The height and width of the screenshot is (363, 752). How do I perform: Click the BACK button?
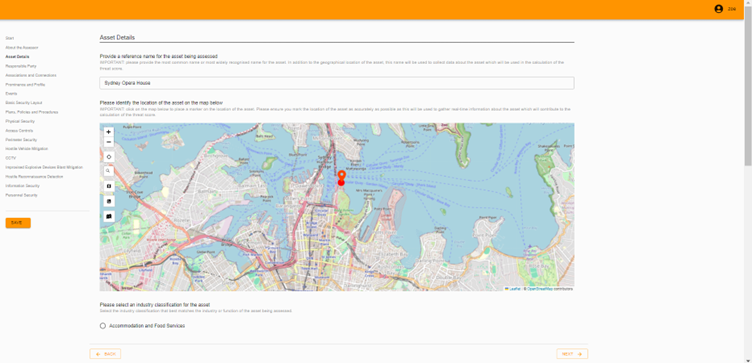pos(105,354)
